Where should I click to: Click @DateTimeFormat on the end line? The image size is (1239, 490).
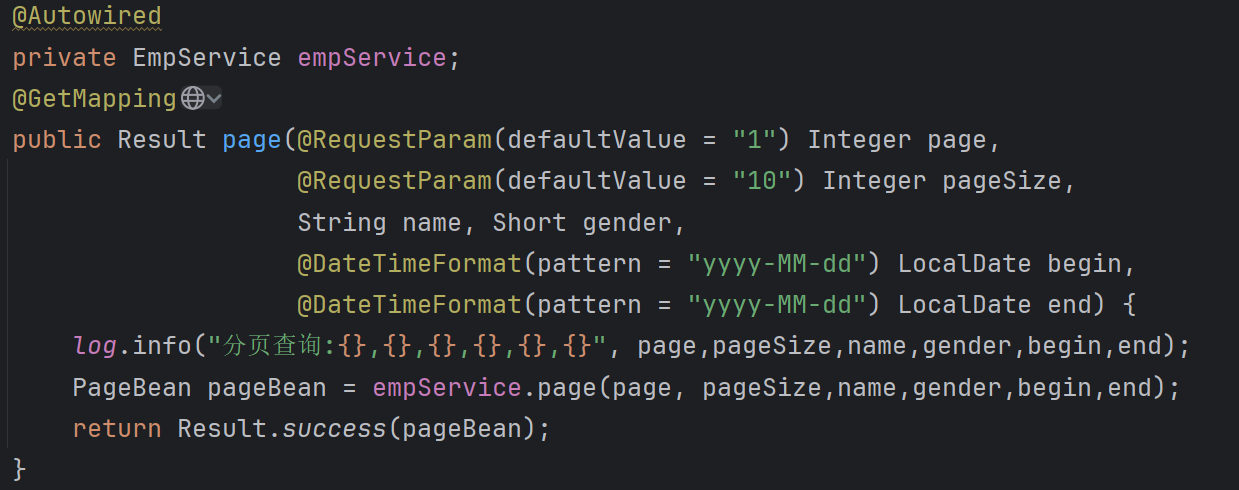pos(409,304)
